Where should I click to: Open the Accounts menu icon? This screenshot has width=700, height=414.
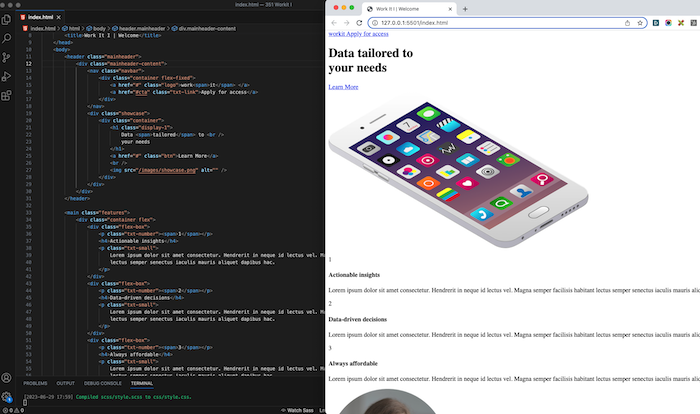click(x=6, y=378)
